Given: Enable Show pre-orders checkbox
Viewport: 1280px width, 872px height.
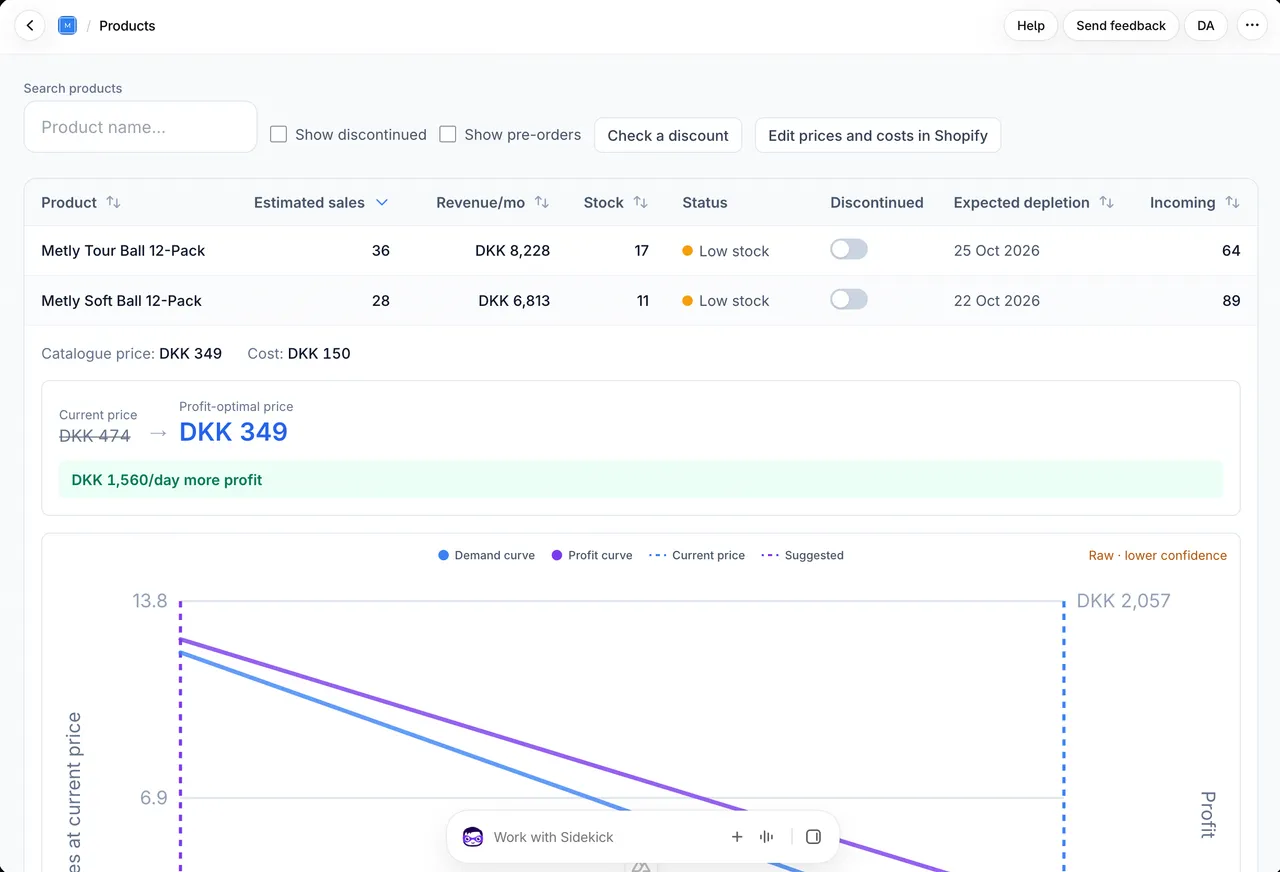Looking at the screenshot, I should (x=448, y=134).
